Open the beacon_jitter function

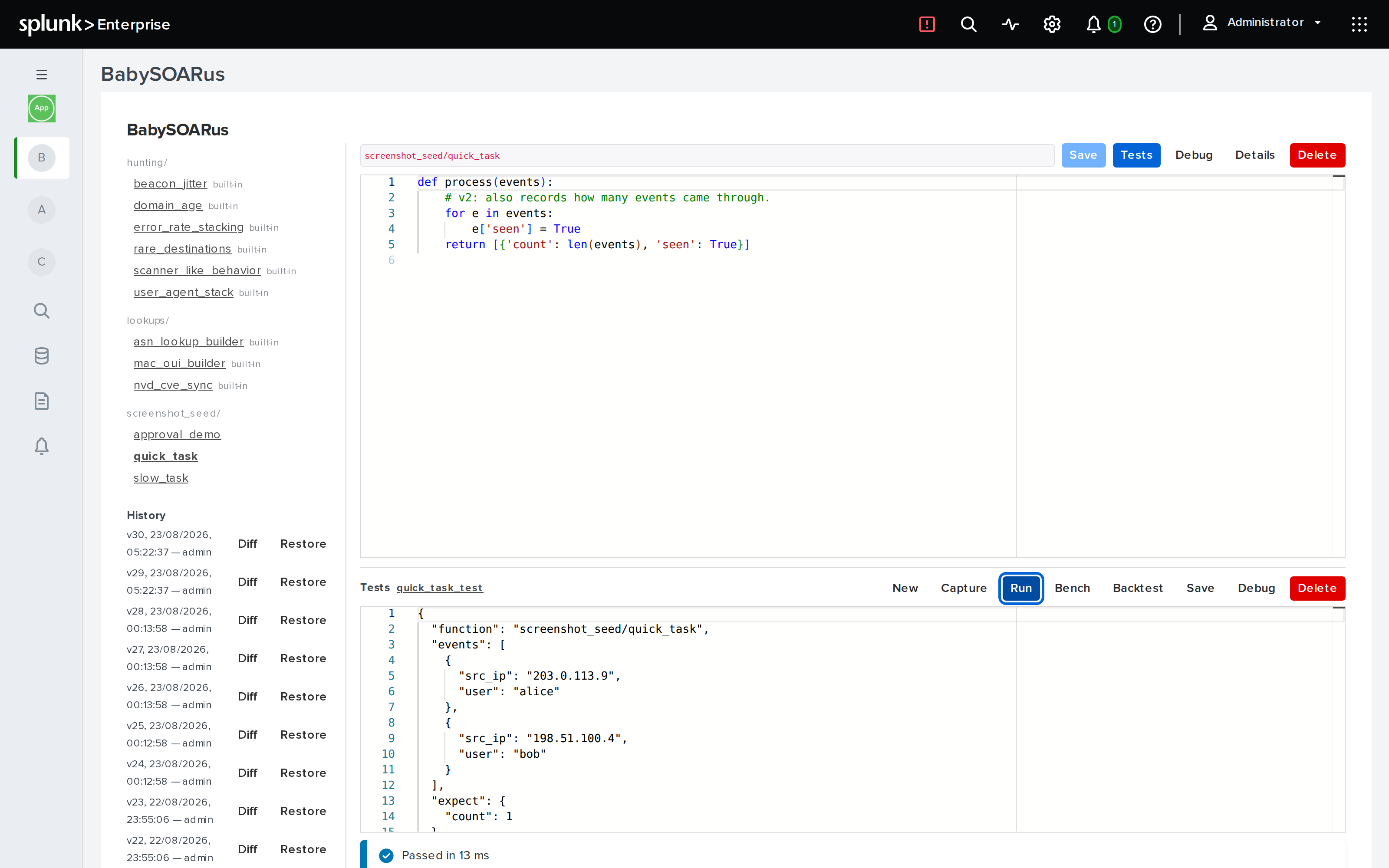170,184
